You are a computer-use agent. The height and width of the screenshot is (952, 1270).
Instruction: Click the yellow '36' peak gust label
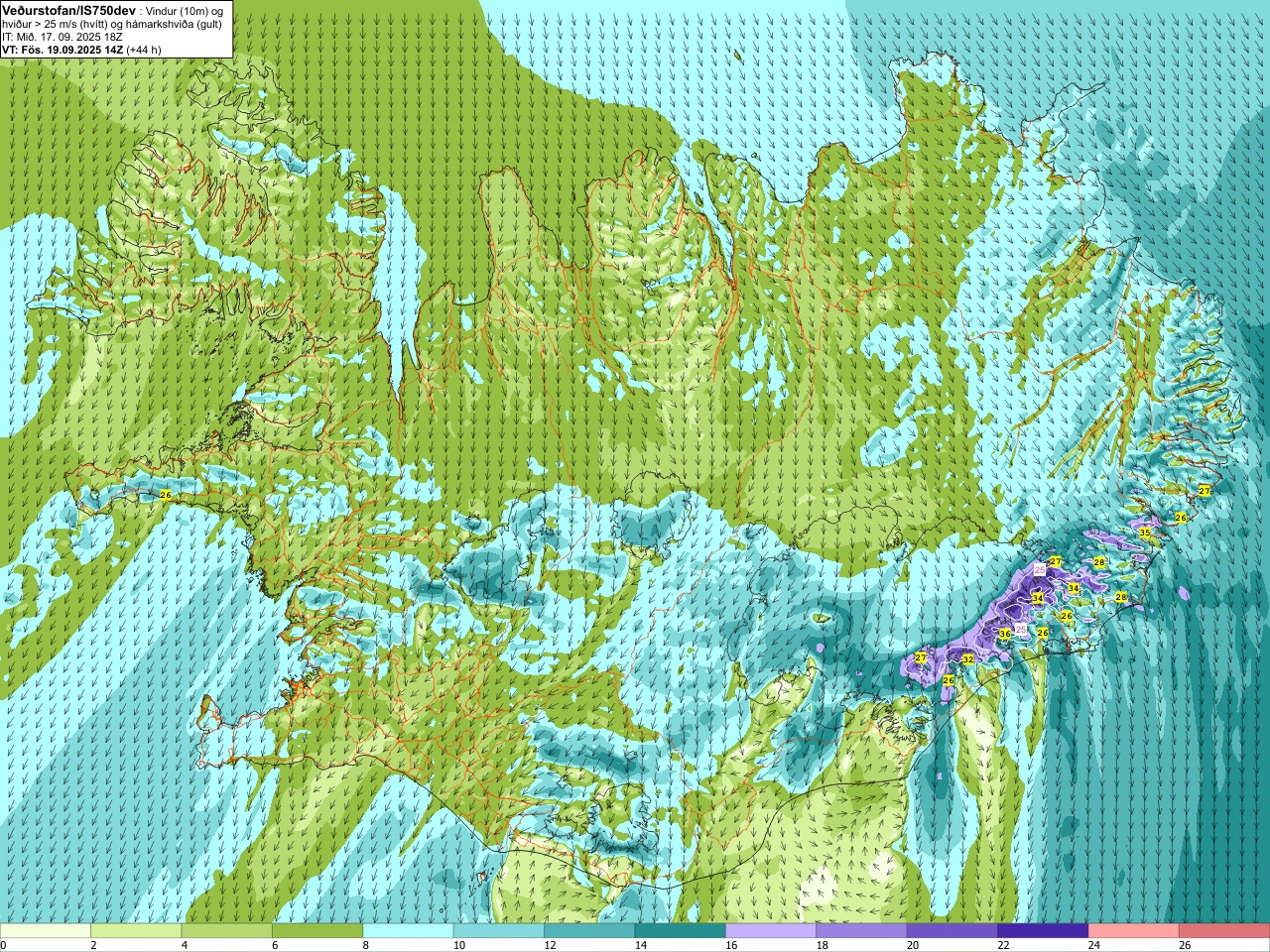[x=1004, y=634]
